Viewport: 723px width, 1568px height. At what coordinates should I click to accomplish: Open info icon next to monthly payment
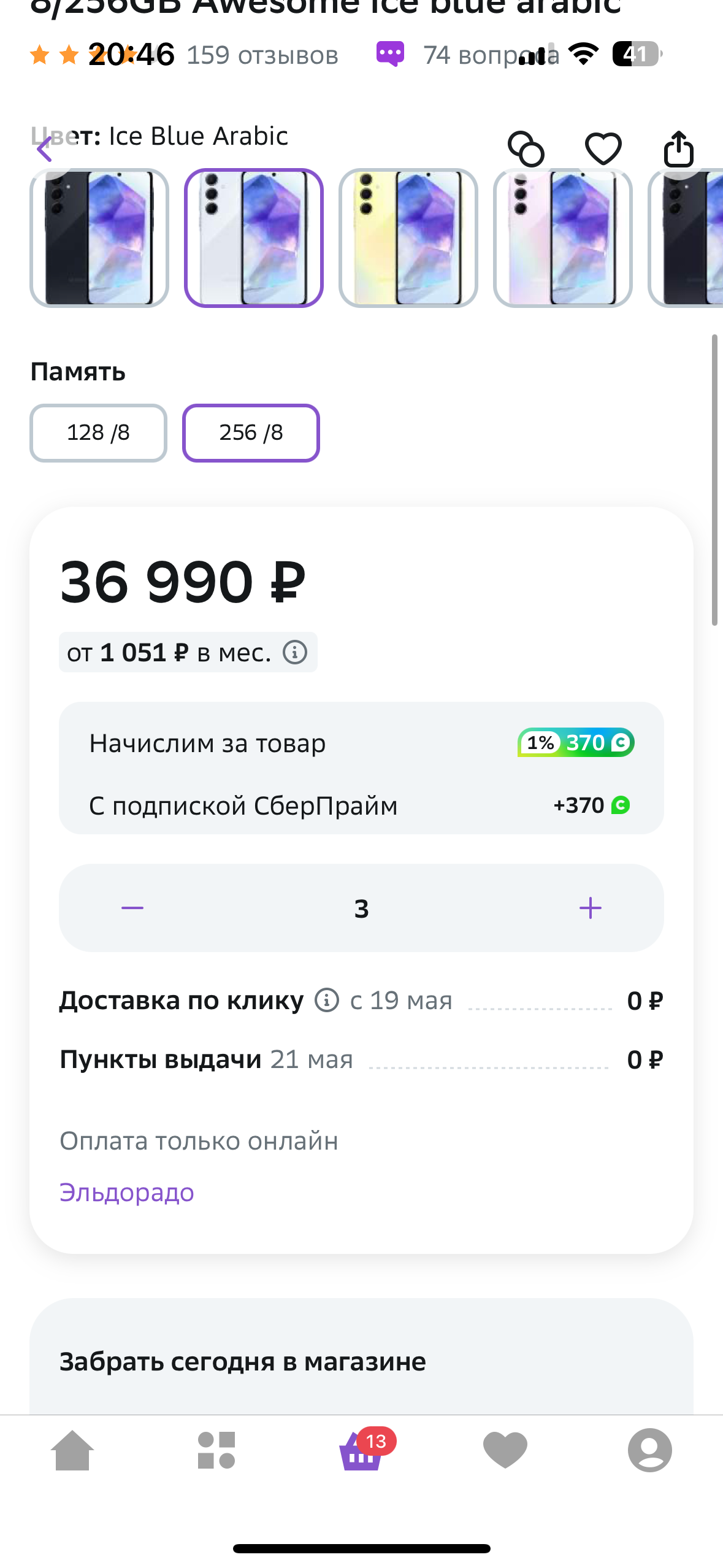(295, 652)
